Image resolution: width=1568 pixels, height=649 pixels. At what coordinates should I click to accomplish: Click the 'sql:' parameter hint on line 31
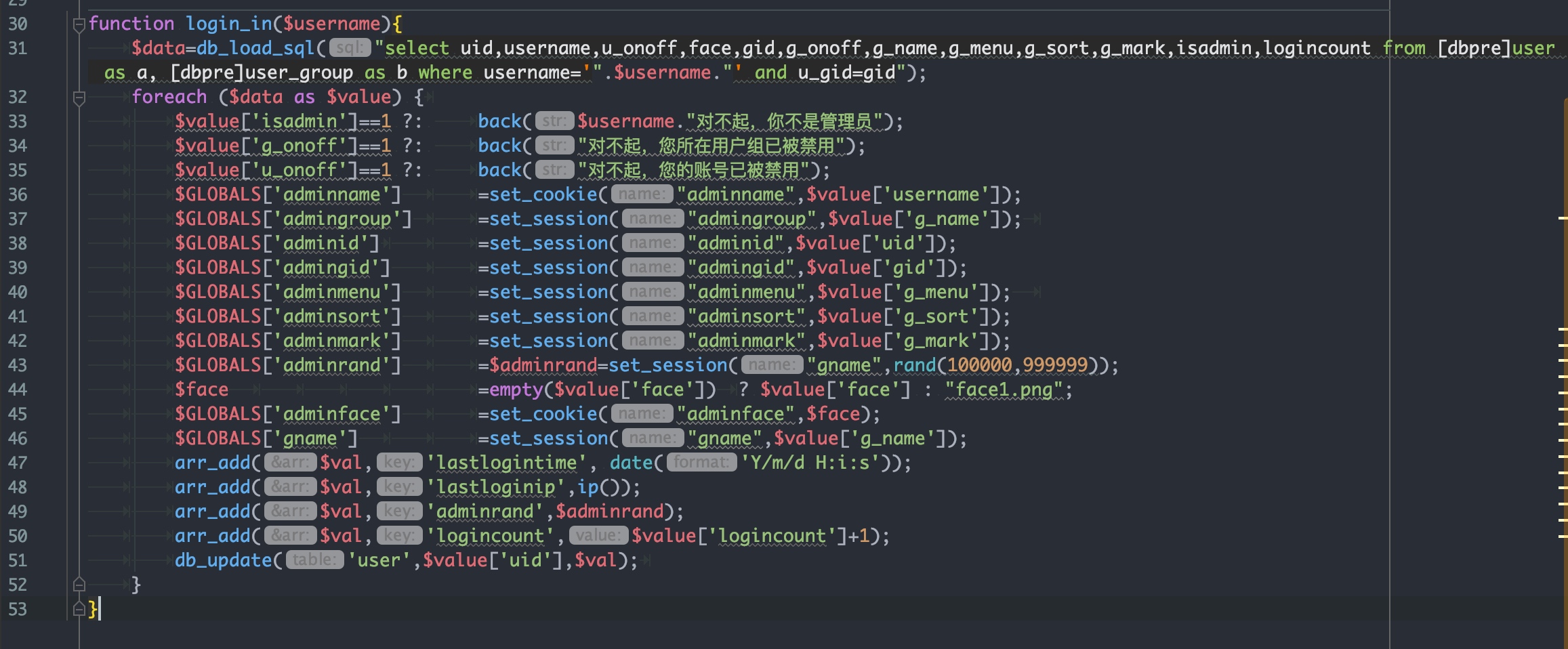coord(350,48)
